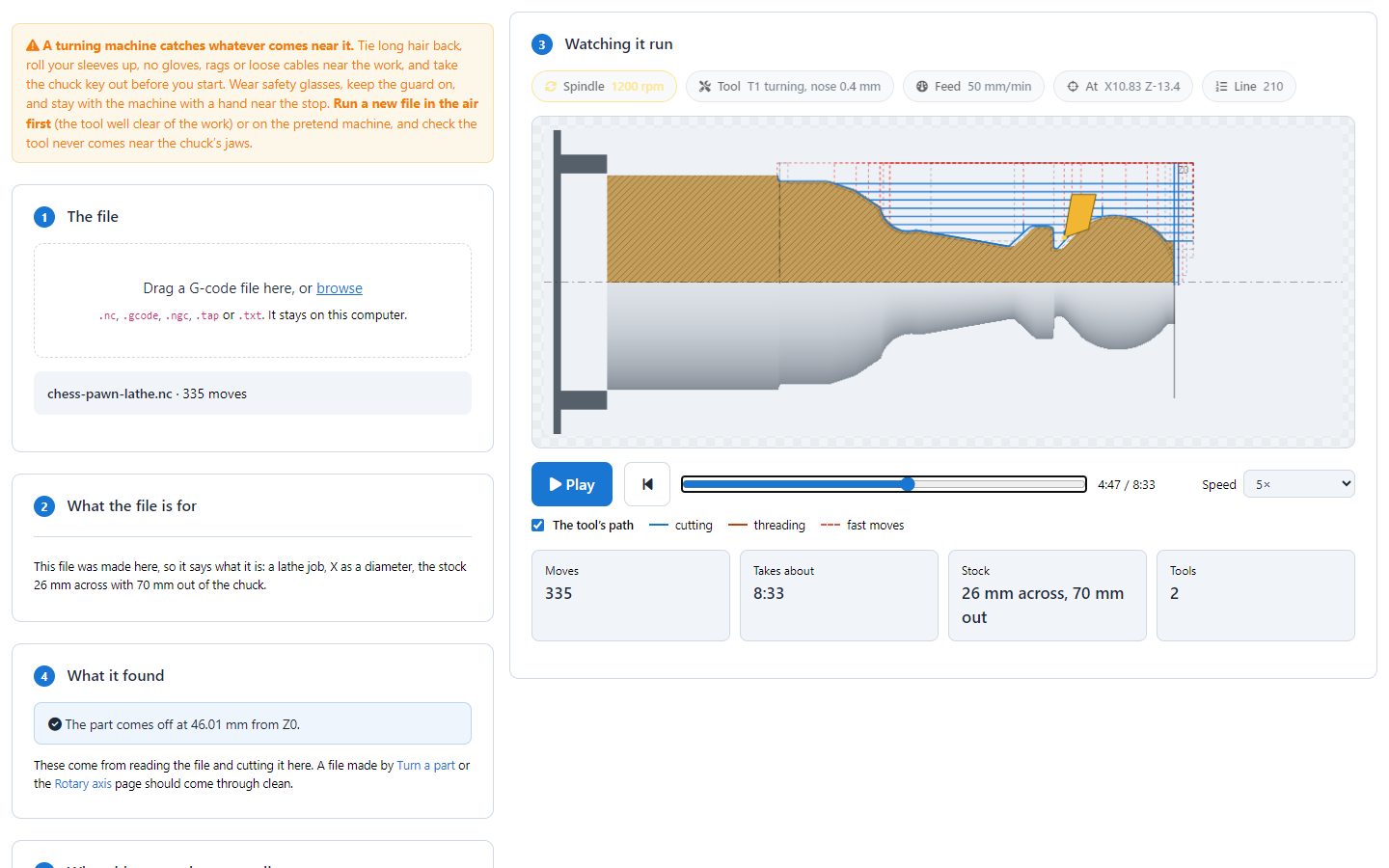Screen dimensions: 1389x868
Task: Click the browse link to pick a file
Action: pyautogui.click(x=340, y=288)
